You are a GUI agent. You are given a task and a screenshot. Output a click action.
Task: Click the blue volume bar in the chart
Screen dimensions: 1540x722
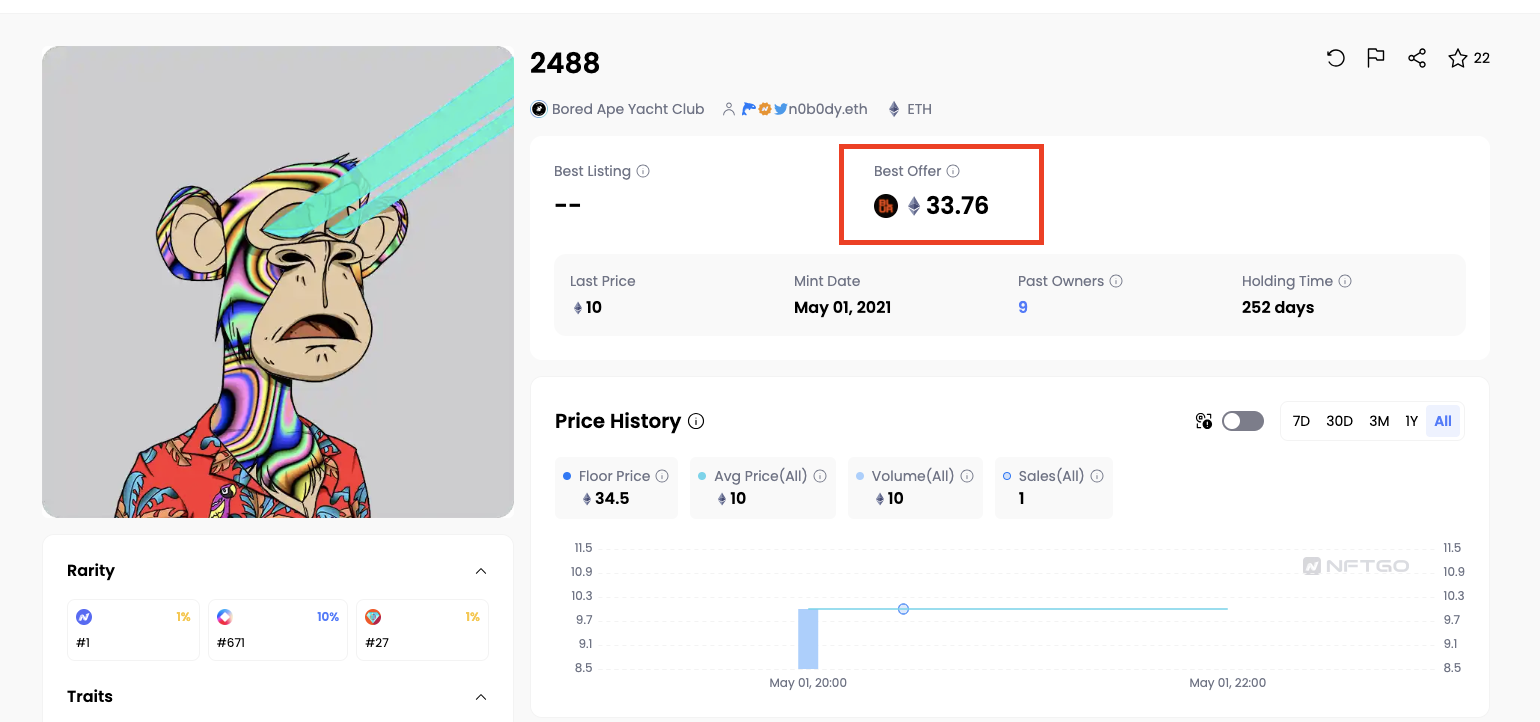[x=808, y=638]
